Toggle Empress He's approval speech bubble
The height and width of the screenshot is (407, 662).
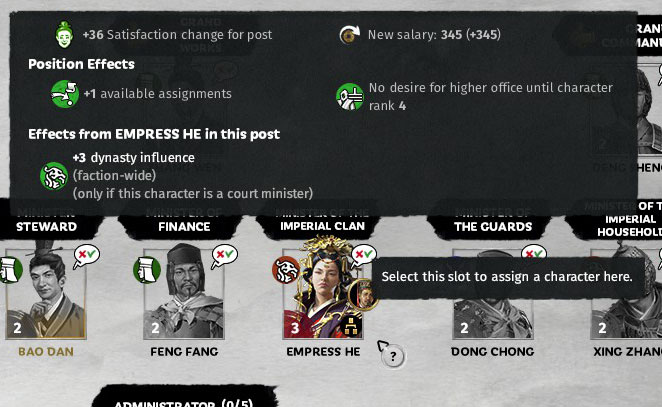pyautogui.click(x=363, y=256)
